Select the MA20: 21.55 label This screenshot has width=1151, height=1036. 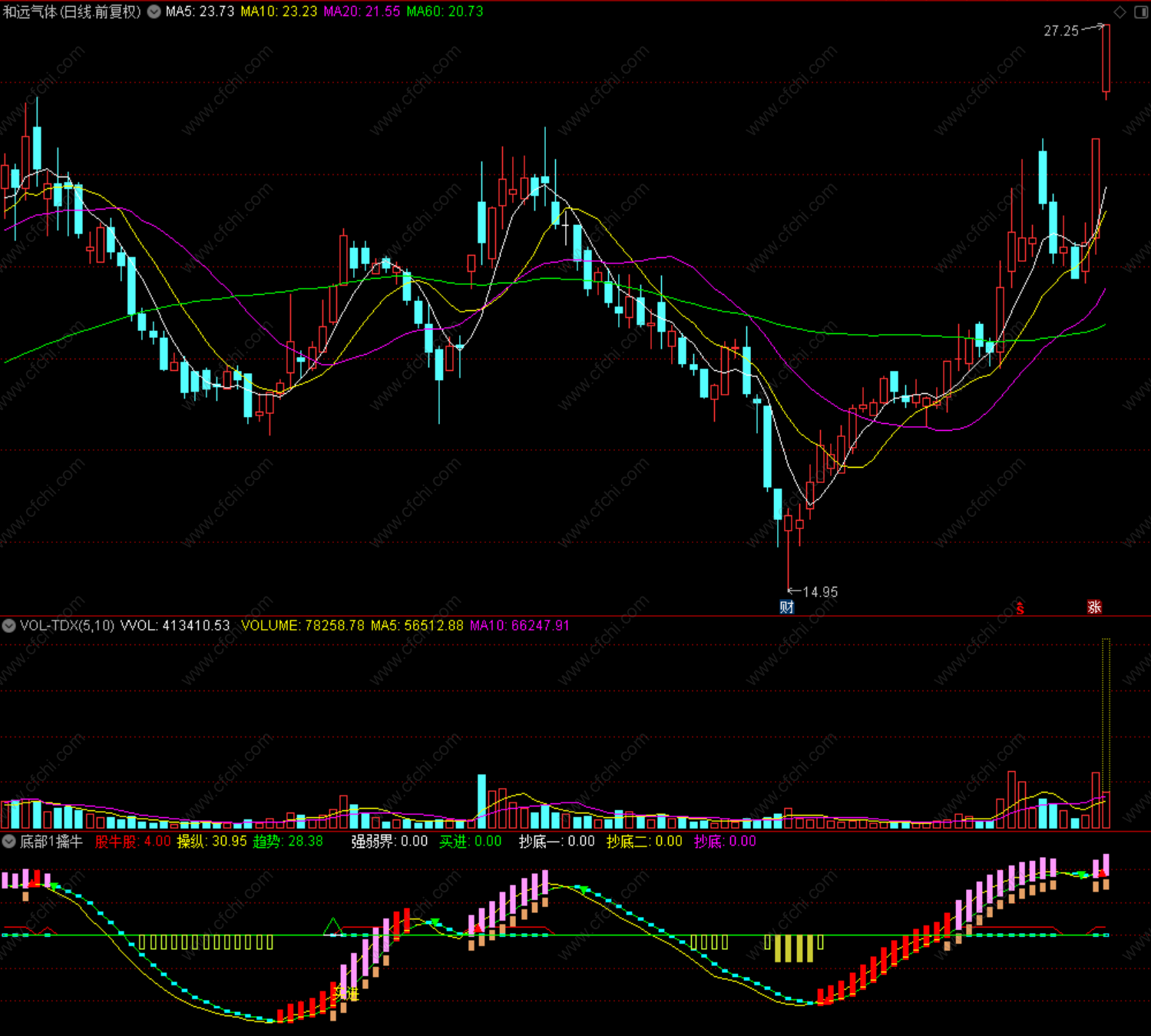point(362,12)
